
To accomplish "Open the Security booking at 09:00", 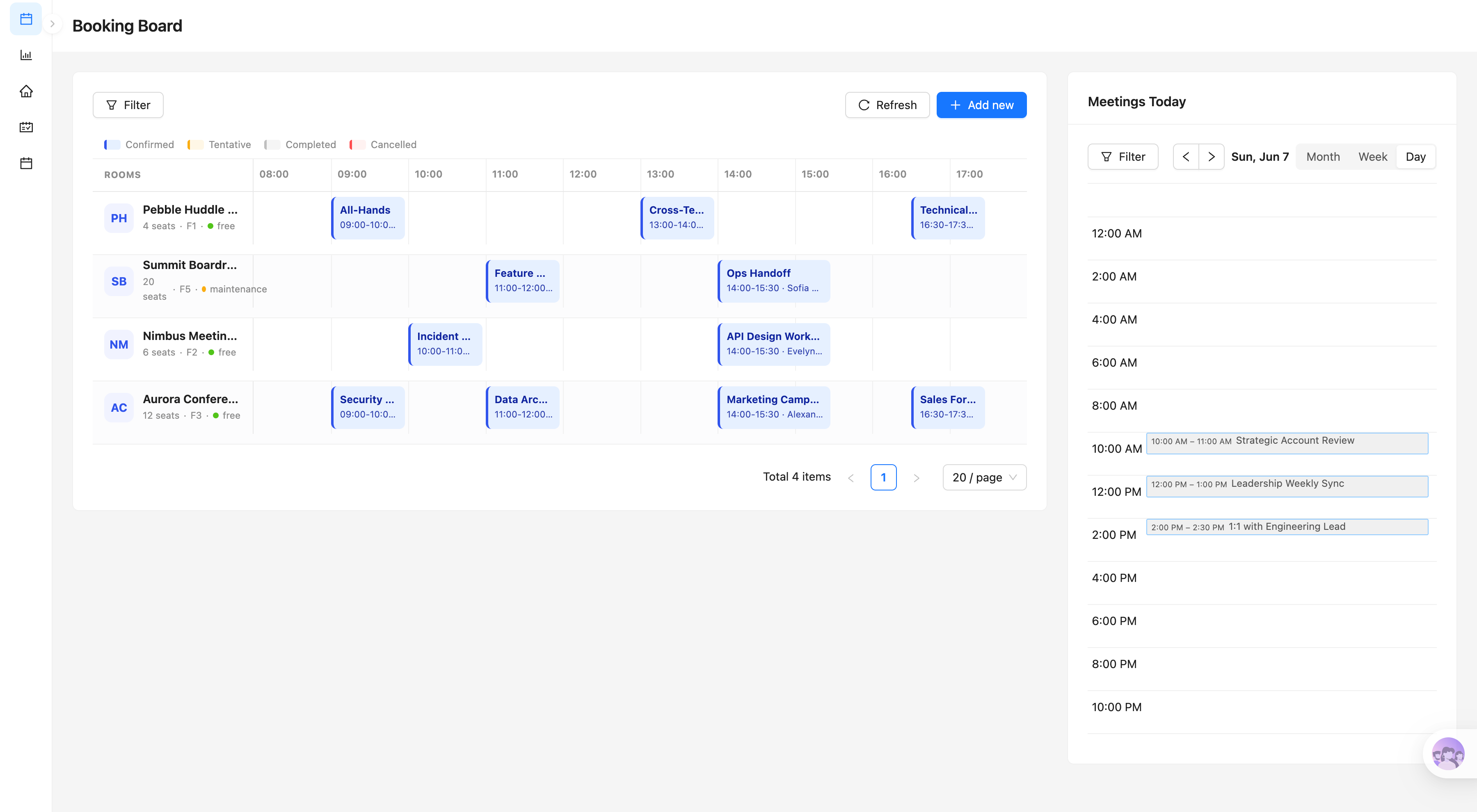I will 368,407.
